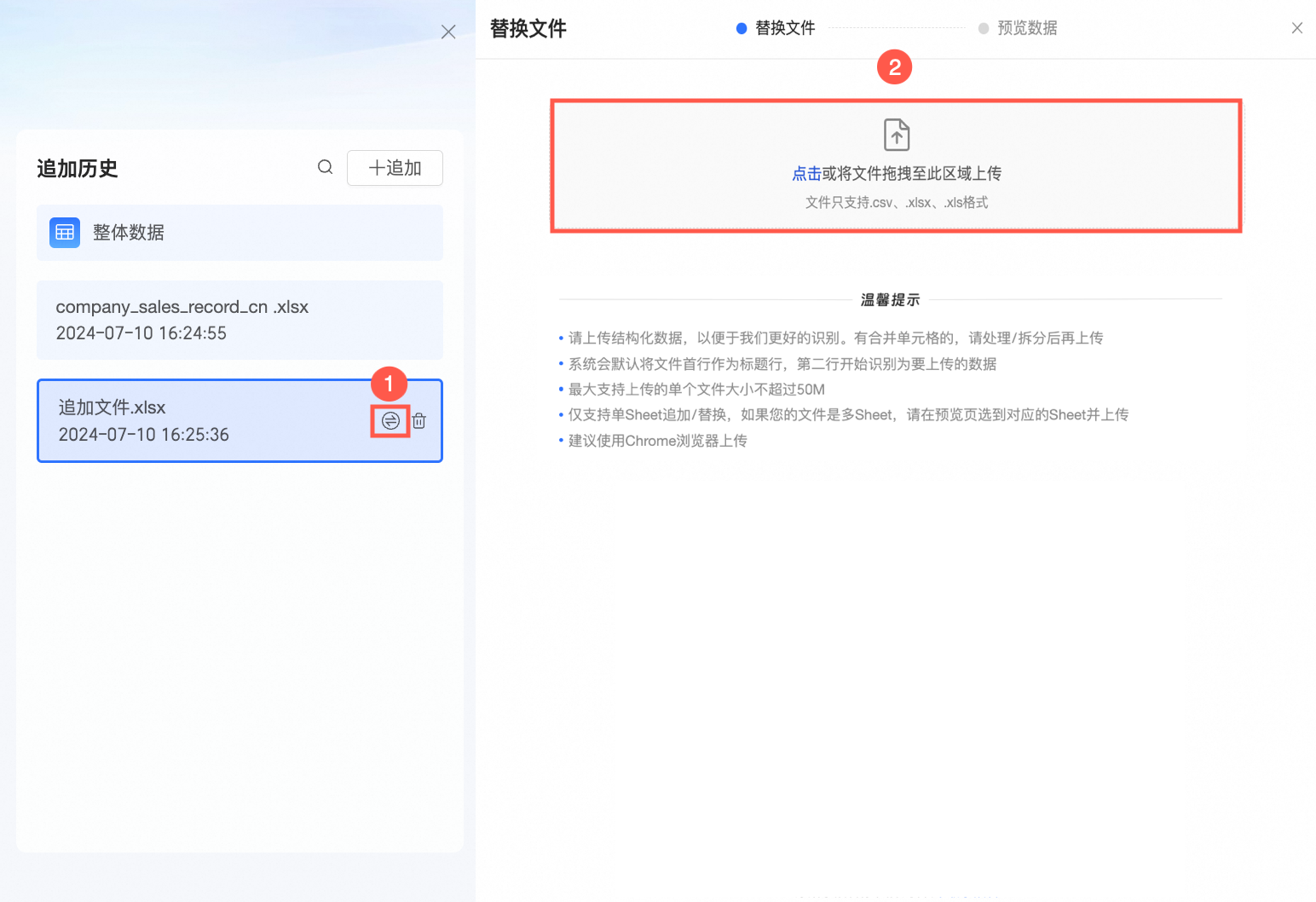Select the 替换文件 step indicator
The image size is (1316, 902).
[776, 28]
